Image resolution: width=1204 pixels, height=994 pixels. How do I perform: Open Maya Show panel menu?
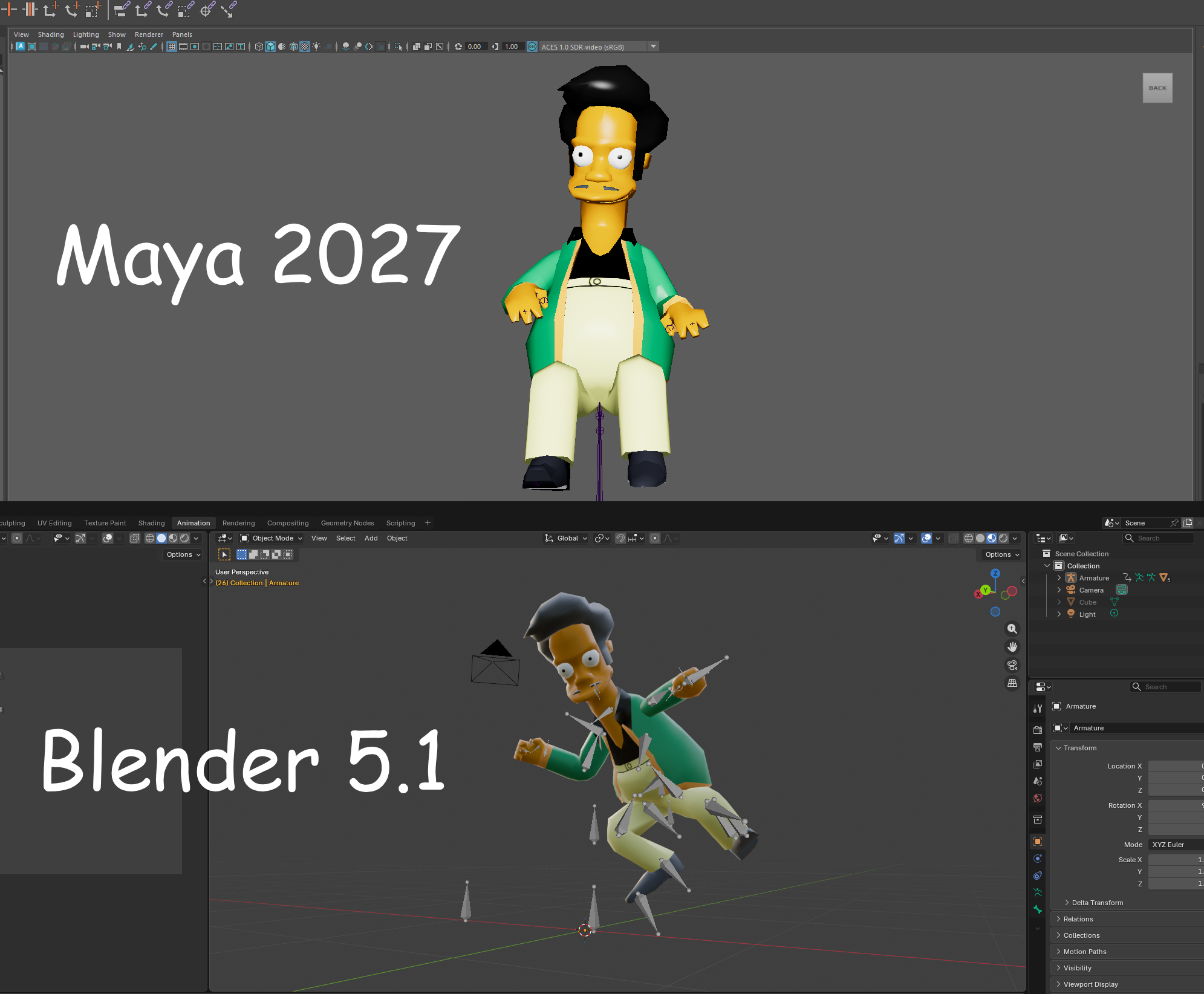(x=117, y=34)
